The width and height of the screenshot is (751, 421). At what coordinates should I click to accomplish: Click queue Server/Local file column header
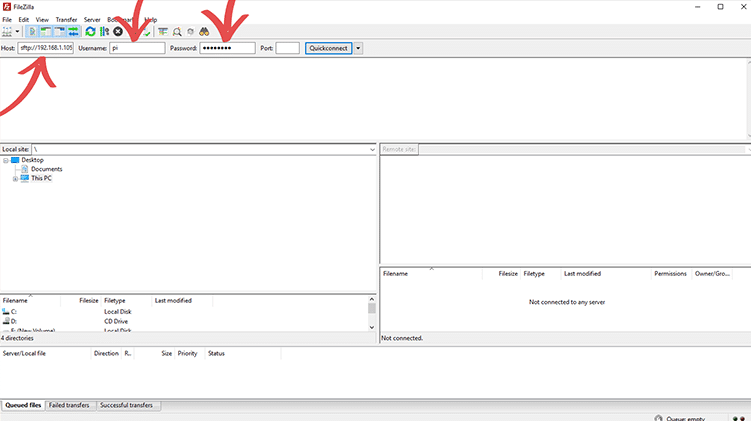click(x=46, y=353)
